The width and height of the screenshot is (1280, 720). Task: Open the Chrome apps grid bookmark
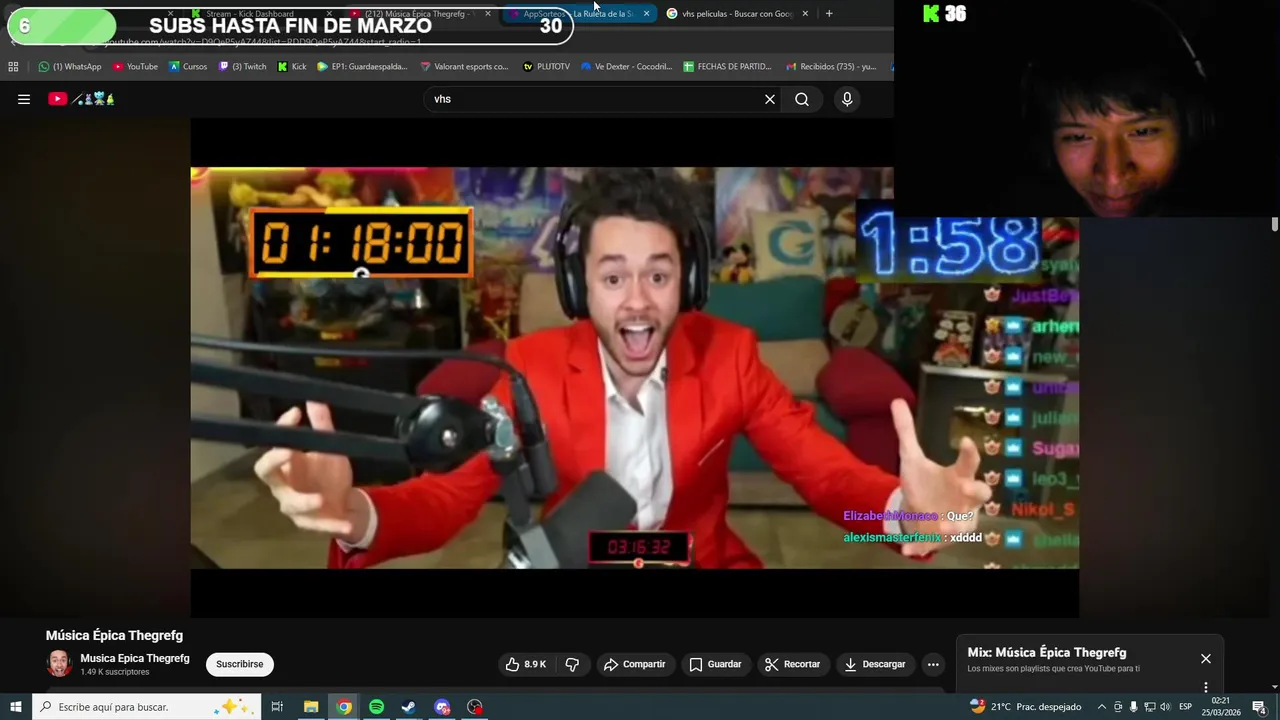click(13, 67)
